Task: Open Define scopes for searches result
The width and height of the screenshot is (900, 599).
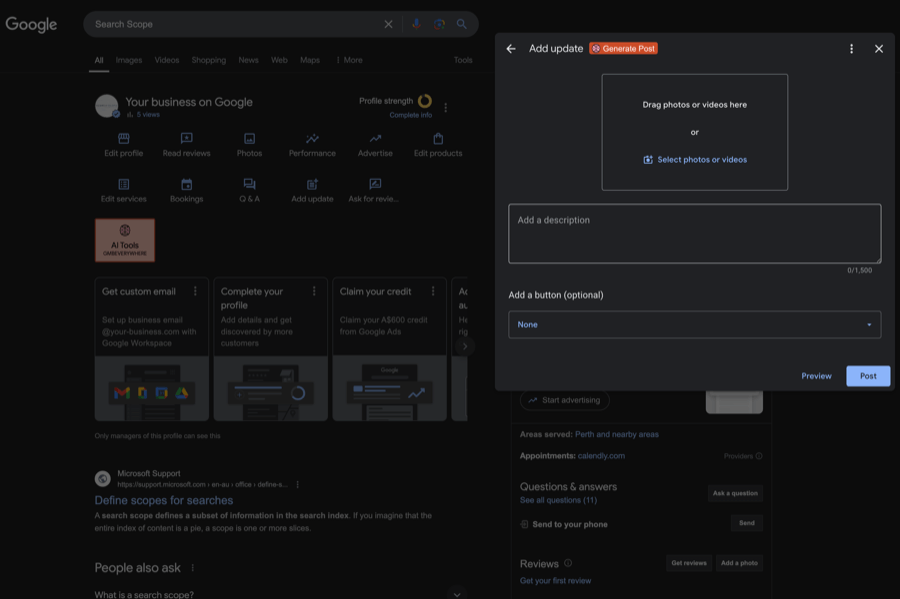Action: point(164,500)
